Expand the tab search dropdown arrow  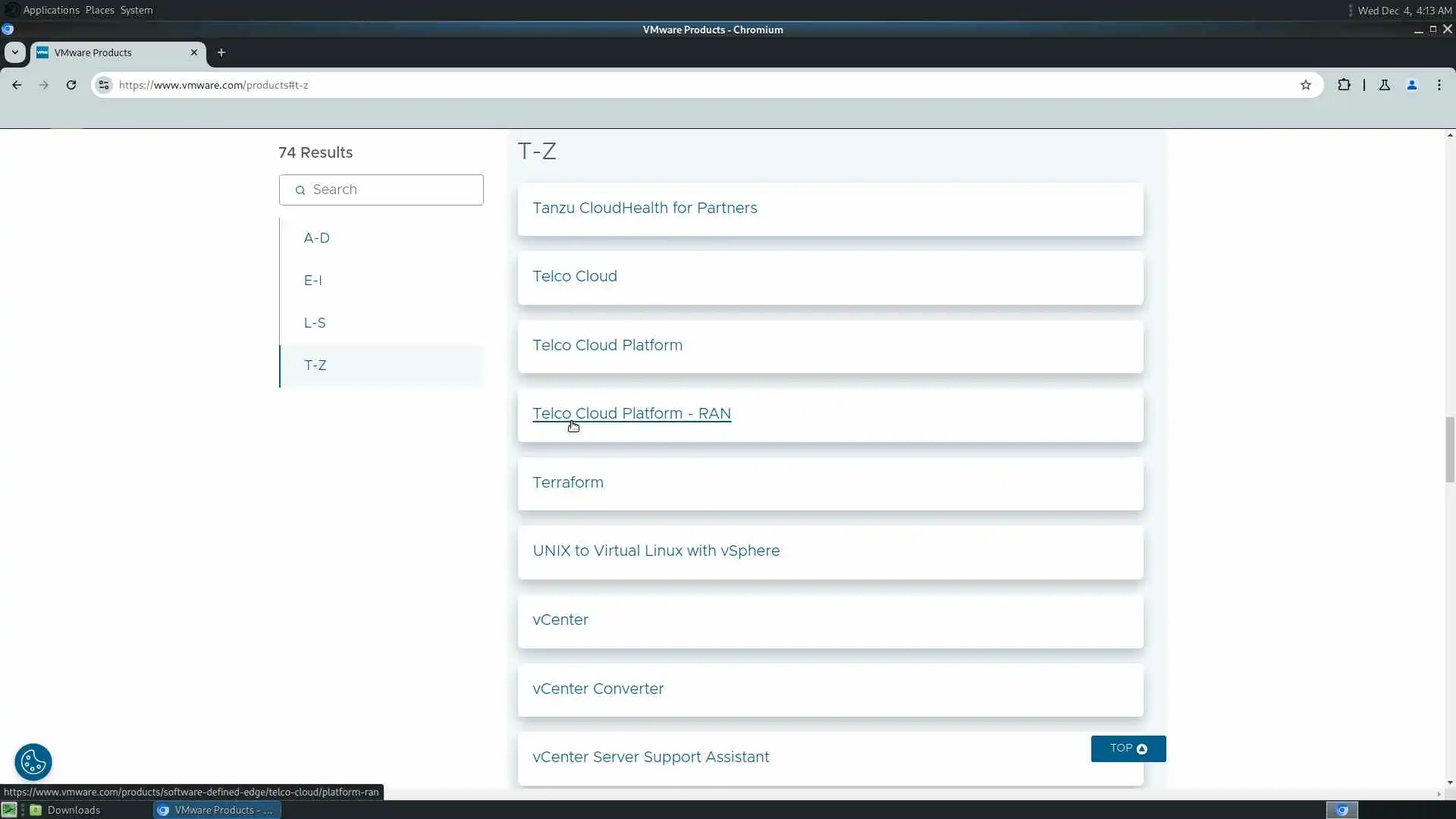[x=14, y=52]
